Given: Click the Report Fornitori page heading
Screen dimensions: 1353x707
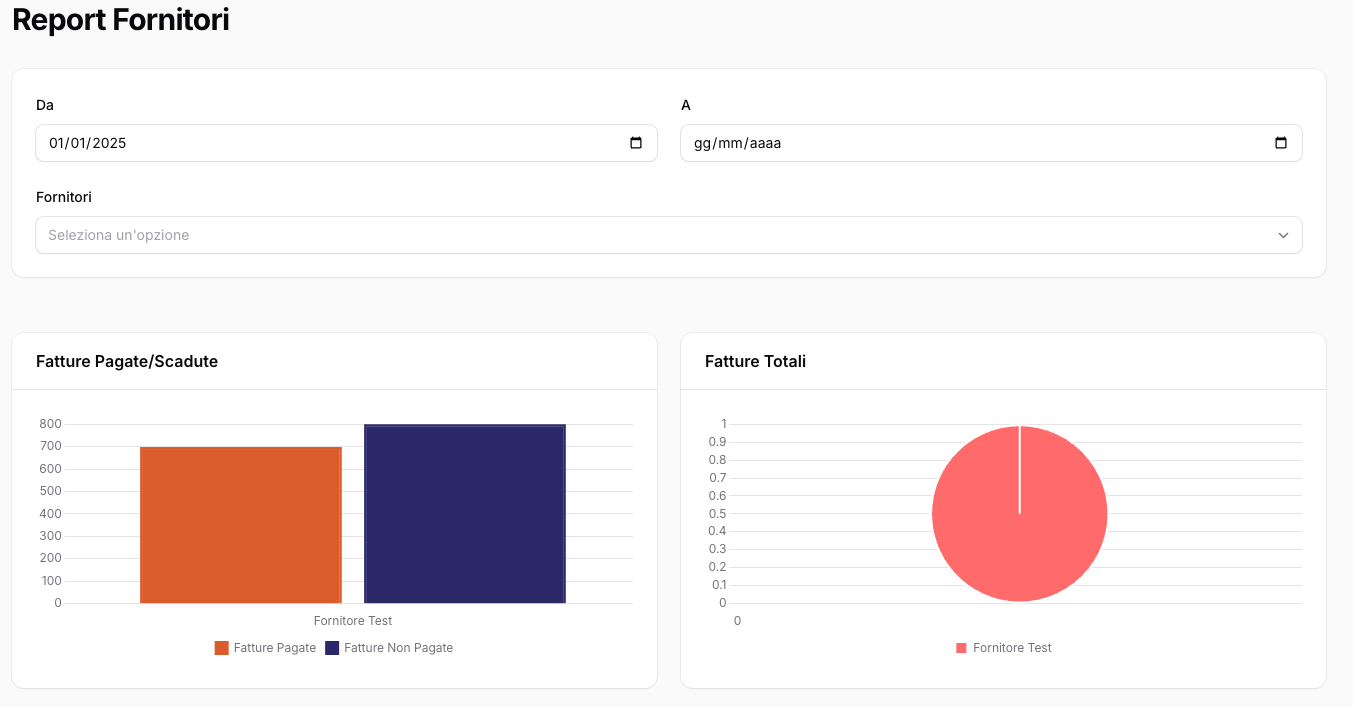Looking at the screenshot, I should coord(121,20).
